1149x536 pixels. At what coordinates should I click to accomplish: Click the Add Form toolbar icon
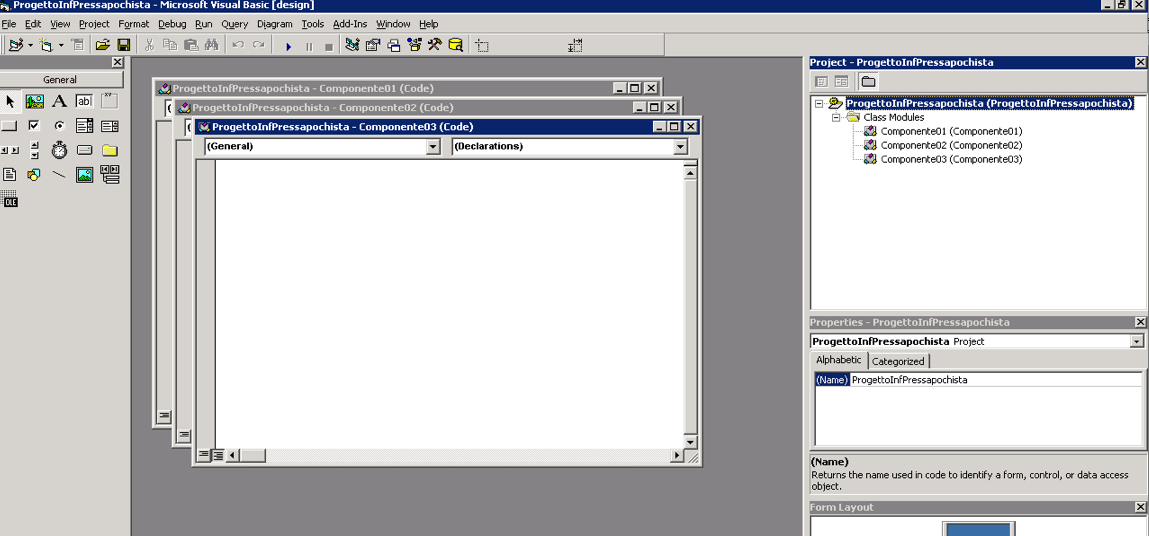pyautogui.click(x=46, y=45)
